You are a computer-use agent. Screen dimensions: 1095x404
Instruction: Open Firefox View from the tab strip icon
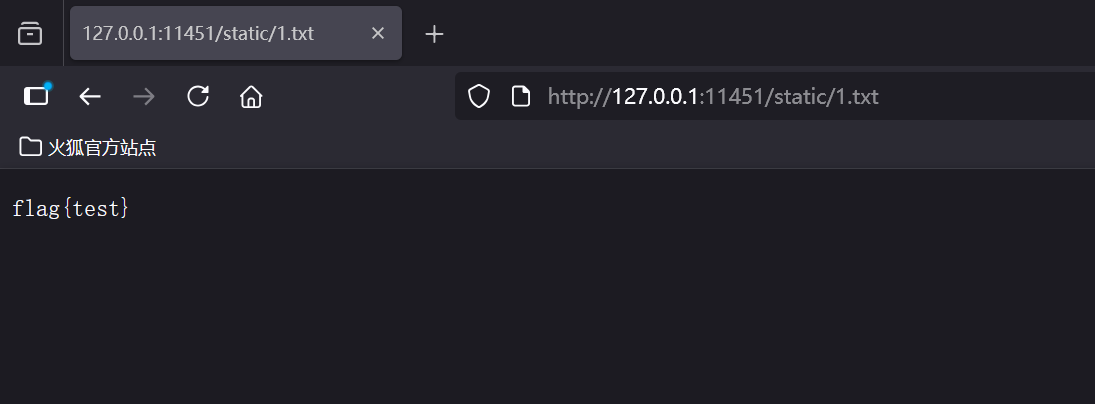[31, 34]
